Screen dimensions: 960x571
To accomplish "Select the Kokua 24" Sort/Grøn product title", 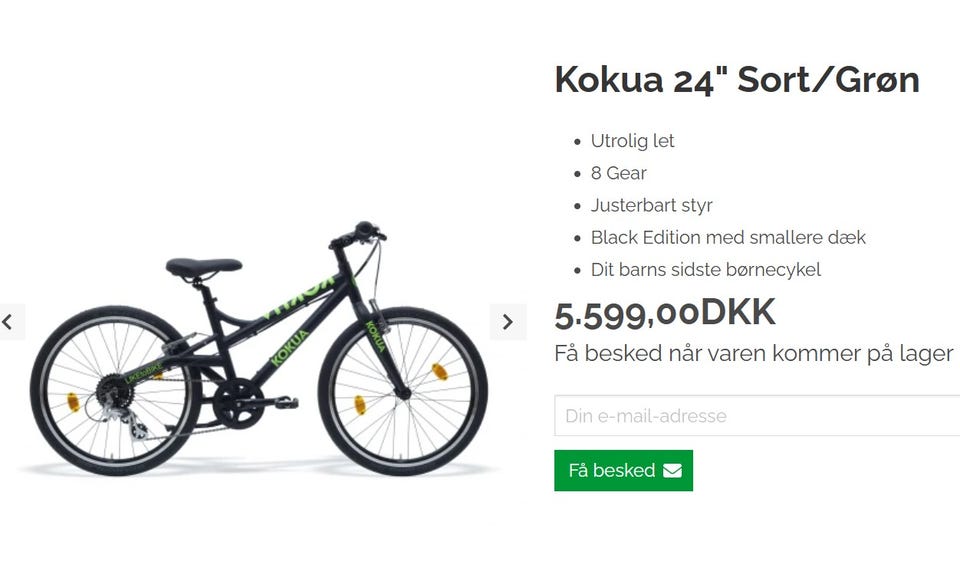I will 737,80.
